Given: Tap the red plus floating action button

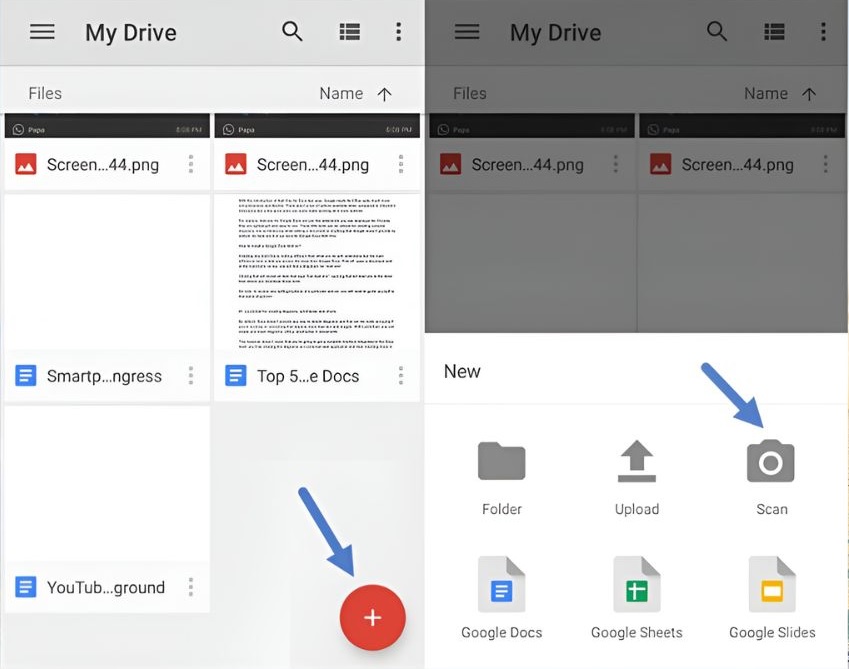Looking at the screenshot, I should (372, 617).
